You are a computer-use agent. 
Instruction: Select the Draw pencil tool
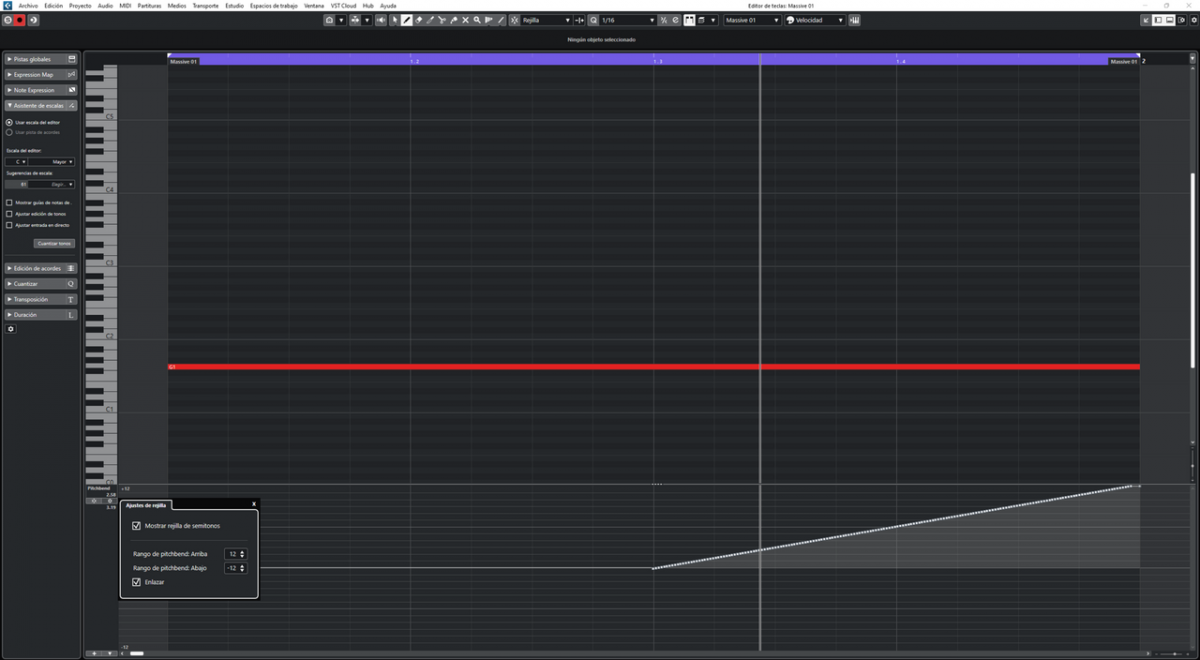coord(406,20)
